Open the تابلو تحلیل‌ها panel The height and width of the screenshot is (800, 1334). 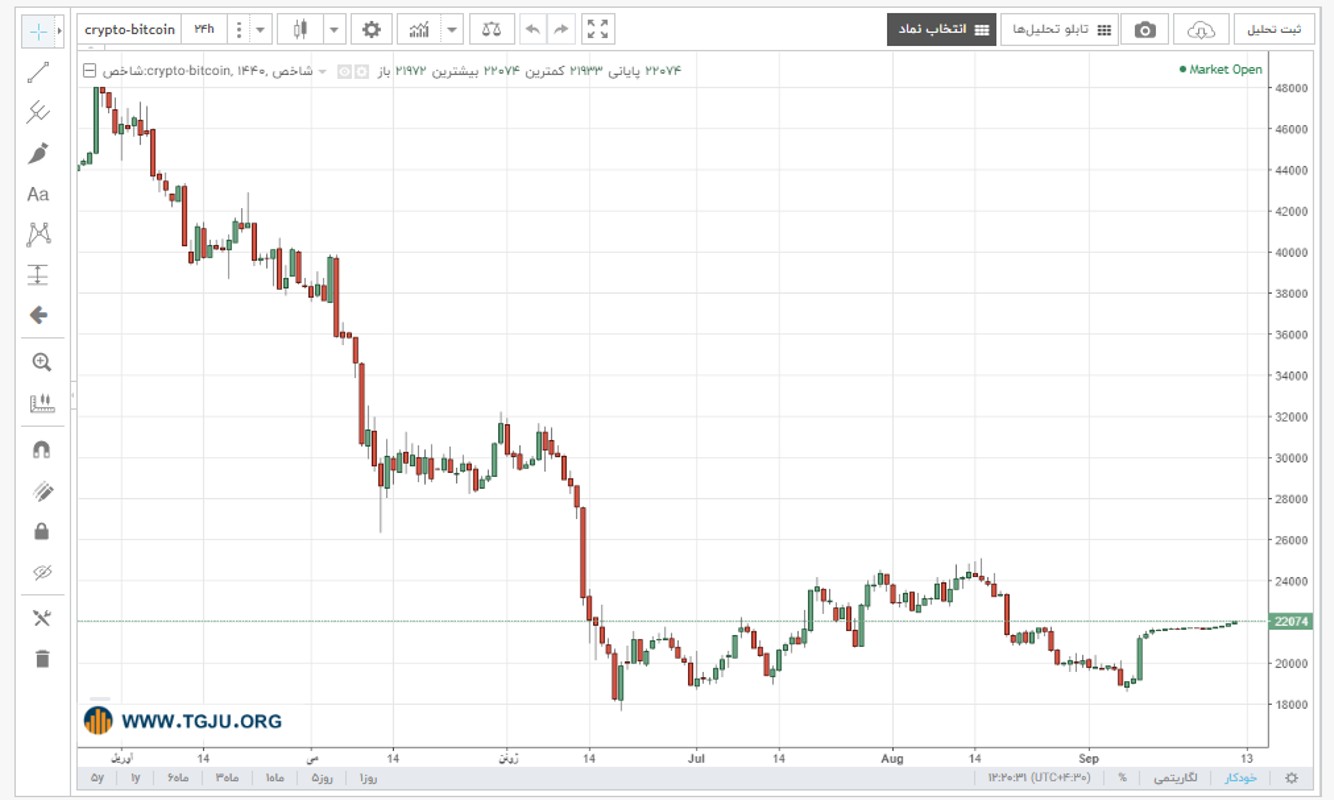[1061, 30]
